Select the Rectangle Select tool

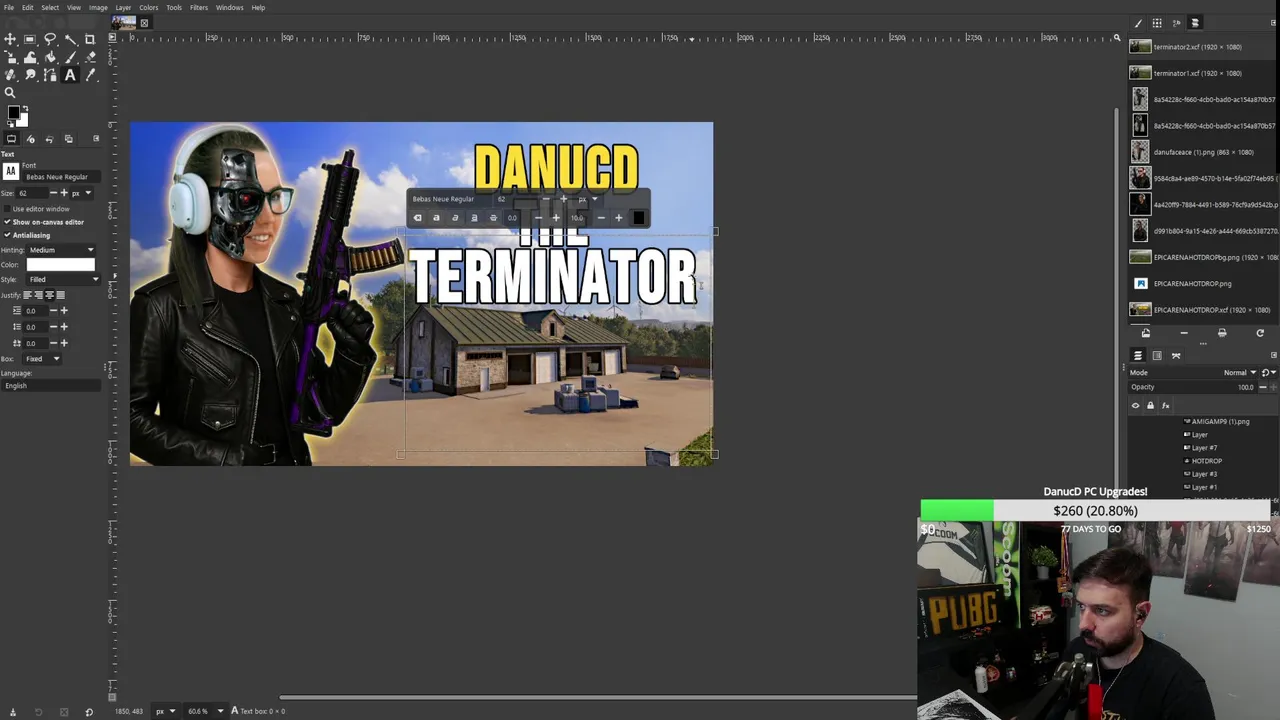click(30, 39)
